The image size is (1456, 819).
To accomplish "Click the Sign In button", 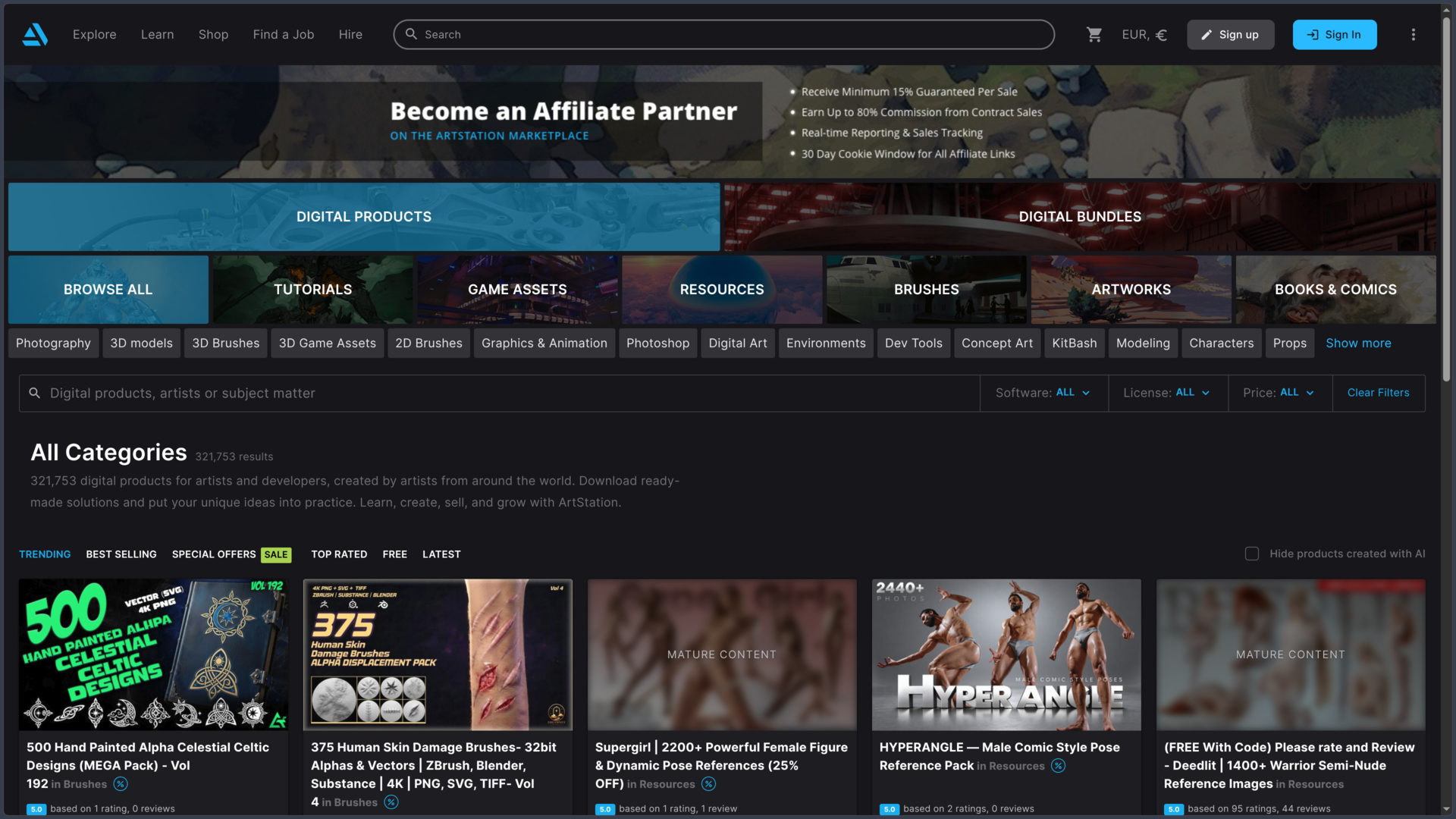I will pyautogui.click(x=1334, y=35).
